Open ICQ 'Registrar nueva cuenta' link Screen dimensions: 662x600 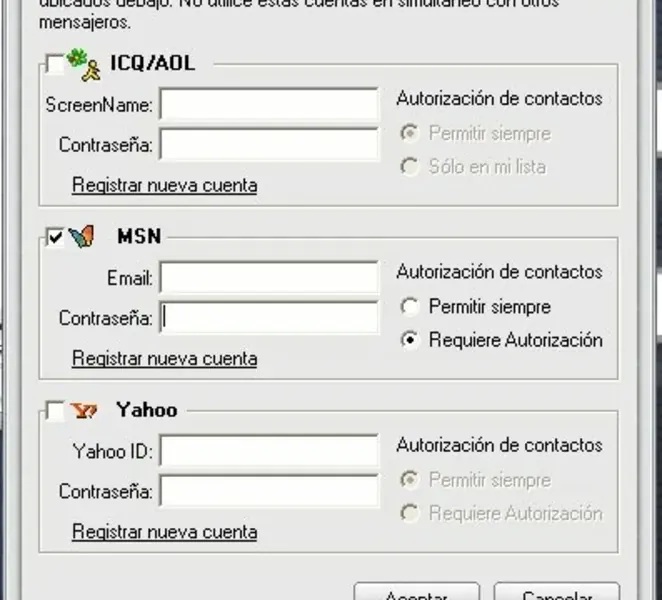point(164,185)
